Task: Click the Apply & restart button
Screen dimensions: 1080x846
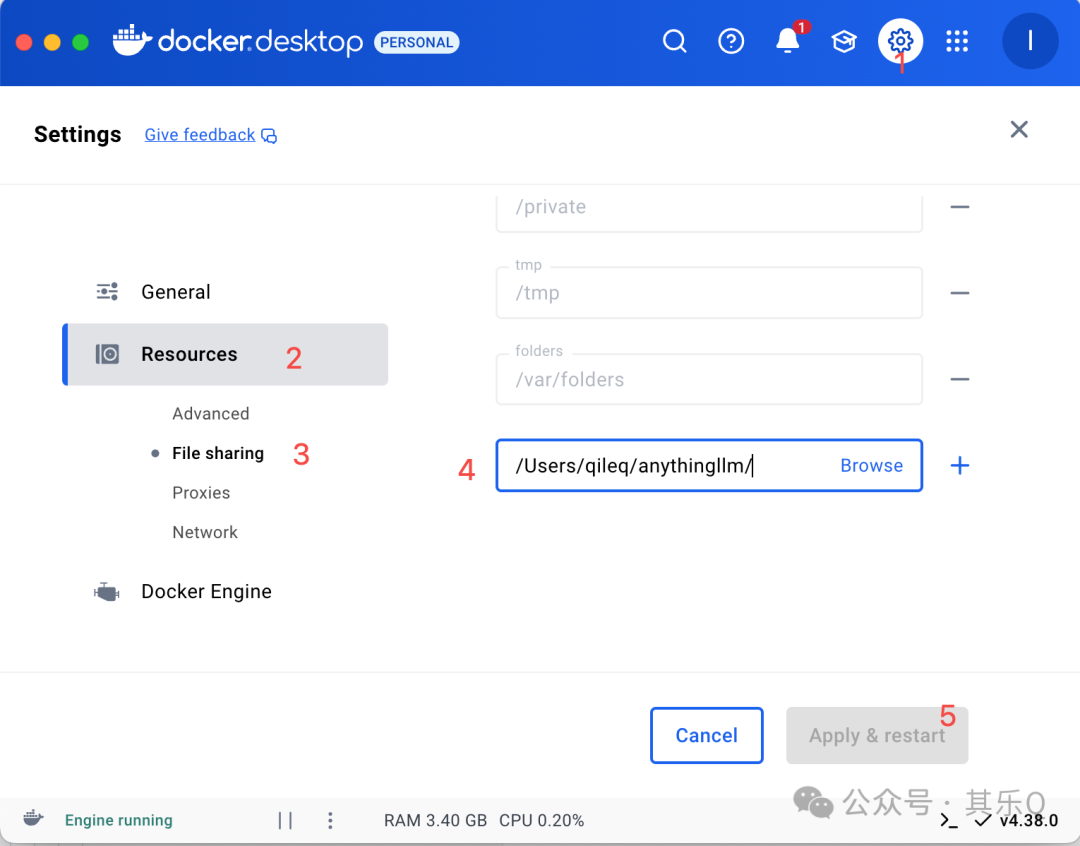Action: [x=877, y=735]
